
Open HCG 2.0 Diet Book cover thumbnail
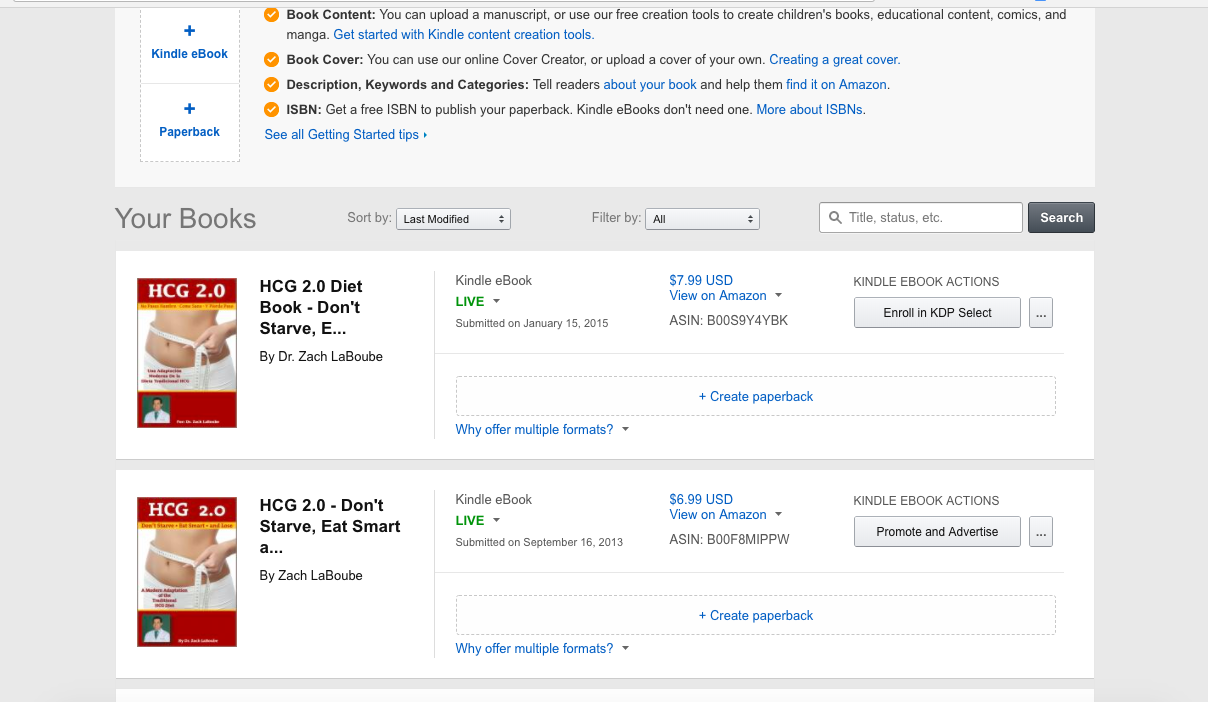tap(187, 353)
